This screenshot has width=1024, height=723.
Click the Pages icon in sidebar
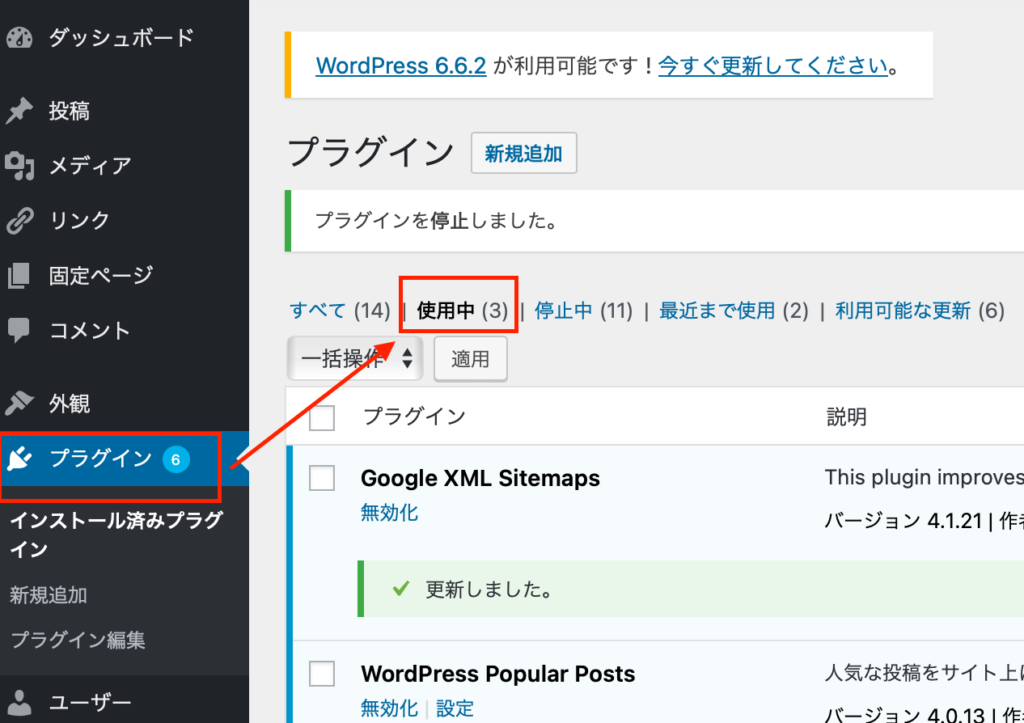pos(20,275)
